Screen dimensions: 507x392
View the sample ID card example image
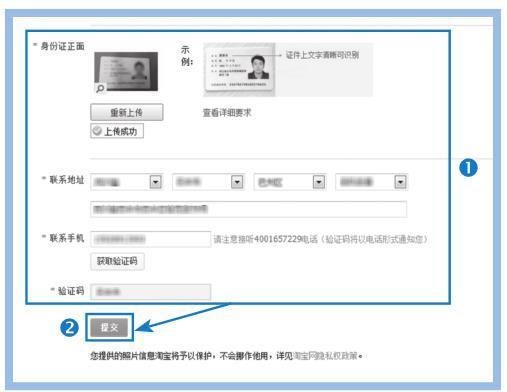239,69
